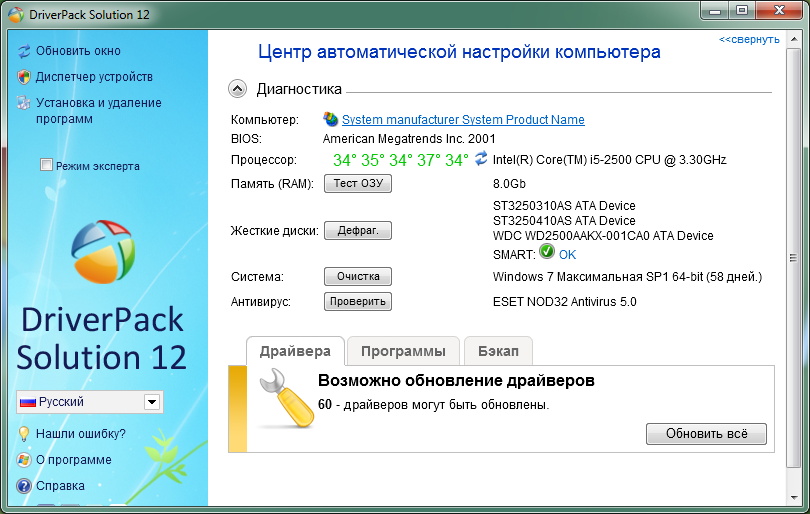
Task: Click the 60 драйверов могут быть обновлены text
Action: pyautogui.click(x=433, y=404)
